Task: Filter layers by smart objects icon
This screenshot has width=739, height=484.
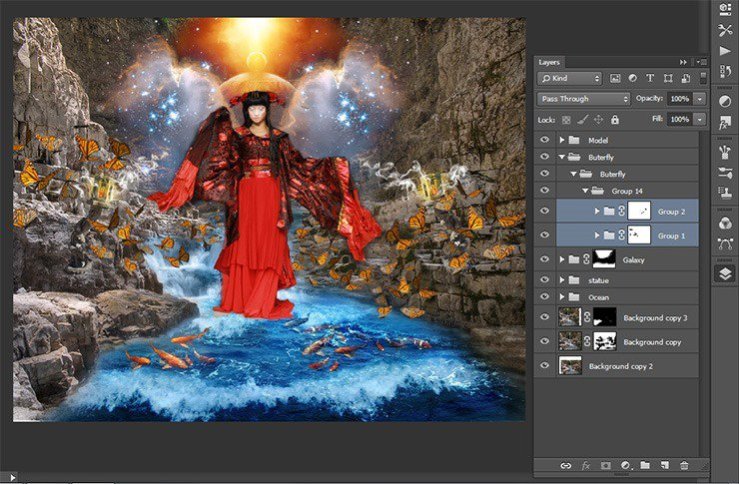Action: [x=685, y=78]
